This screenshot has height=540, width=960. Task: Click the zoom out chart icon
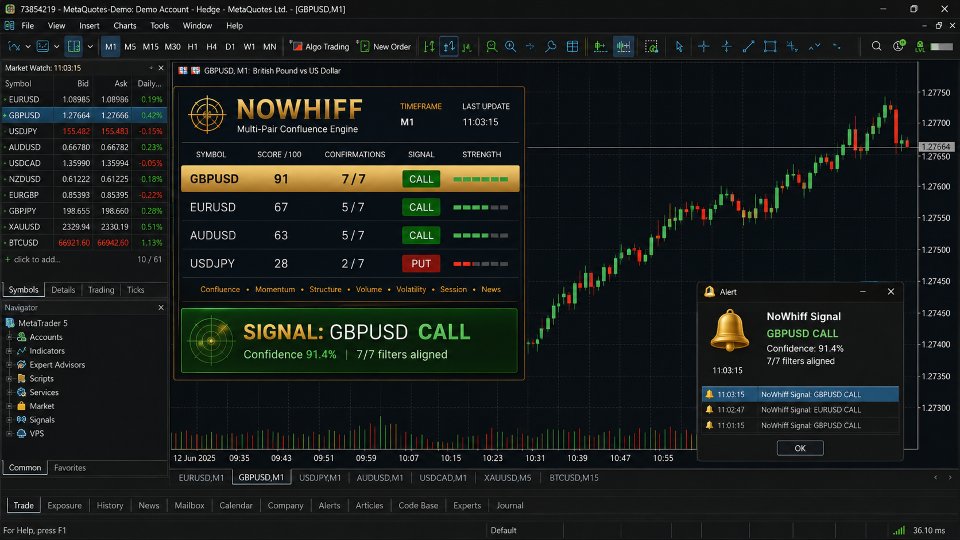pyautogui.click(x=491, y=47)
